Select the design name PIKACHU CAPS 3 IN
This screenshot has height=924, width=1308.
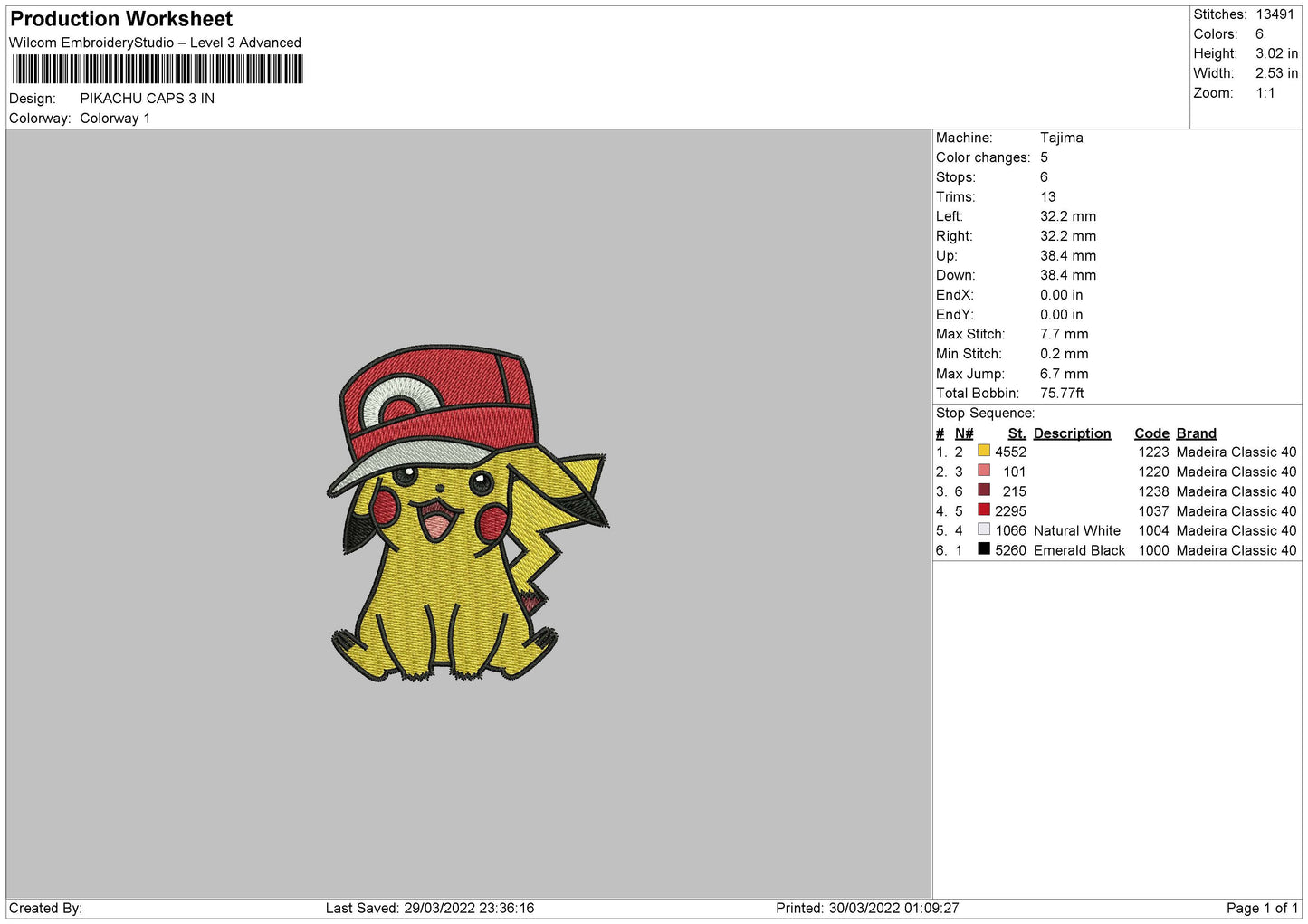(x=147, y=99)
